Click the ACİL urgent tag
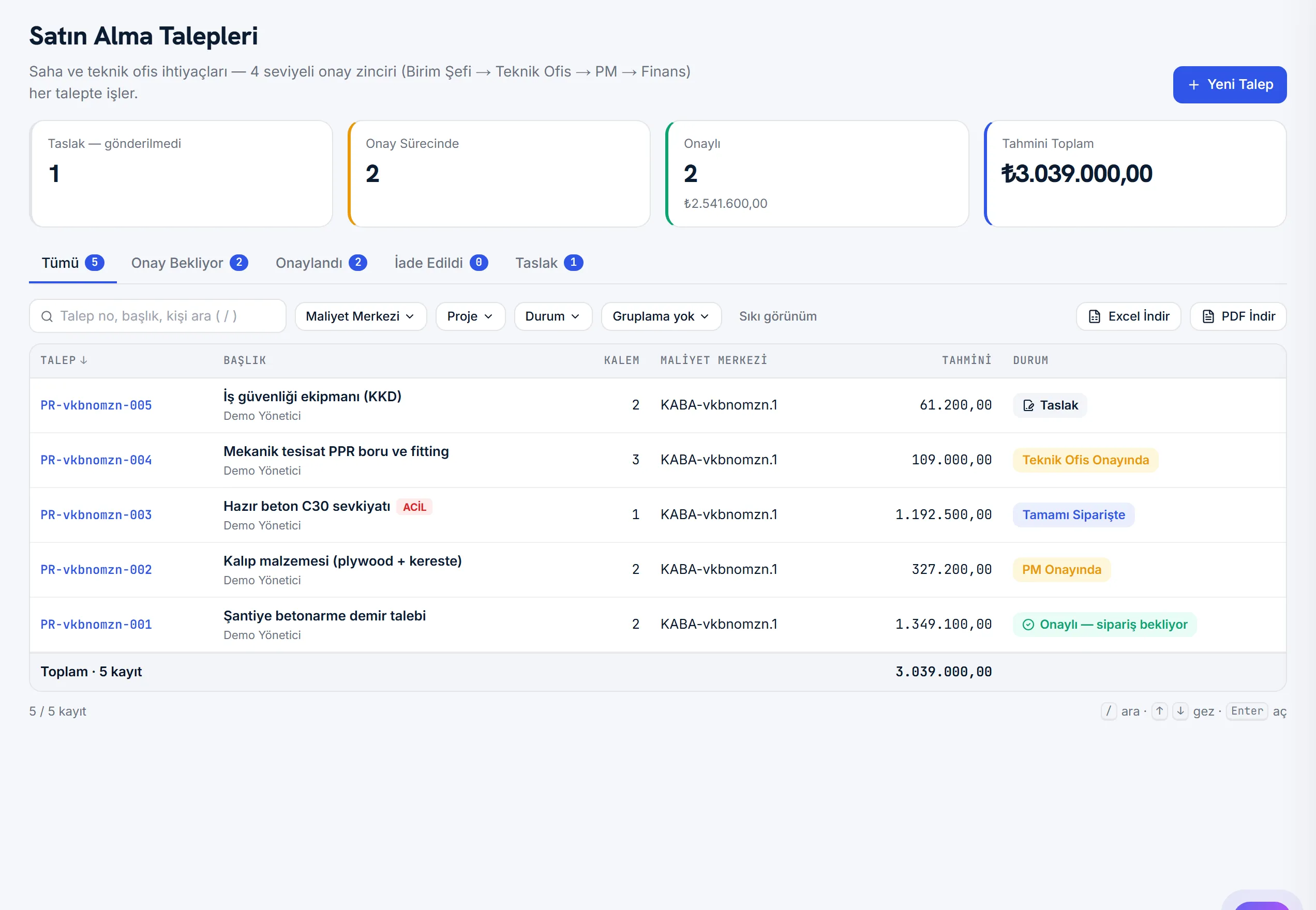Viewport: 1316px width, 910px height. point(414,507)
